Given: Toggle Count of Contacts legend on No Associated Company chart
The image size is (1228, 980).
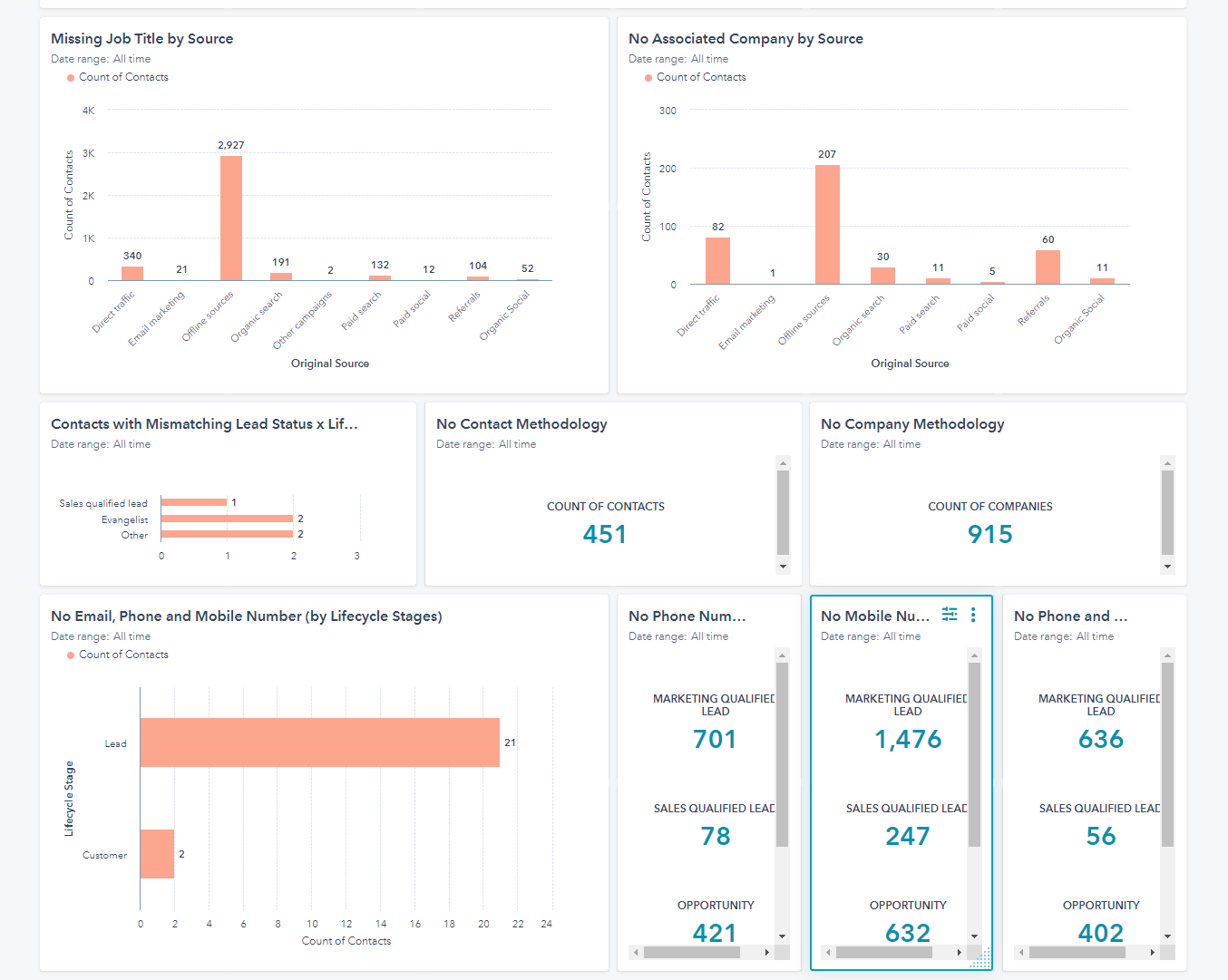Looking at the screenshot, I should pos(695,77).
